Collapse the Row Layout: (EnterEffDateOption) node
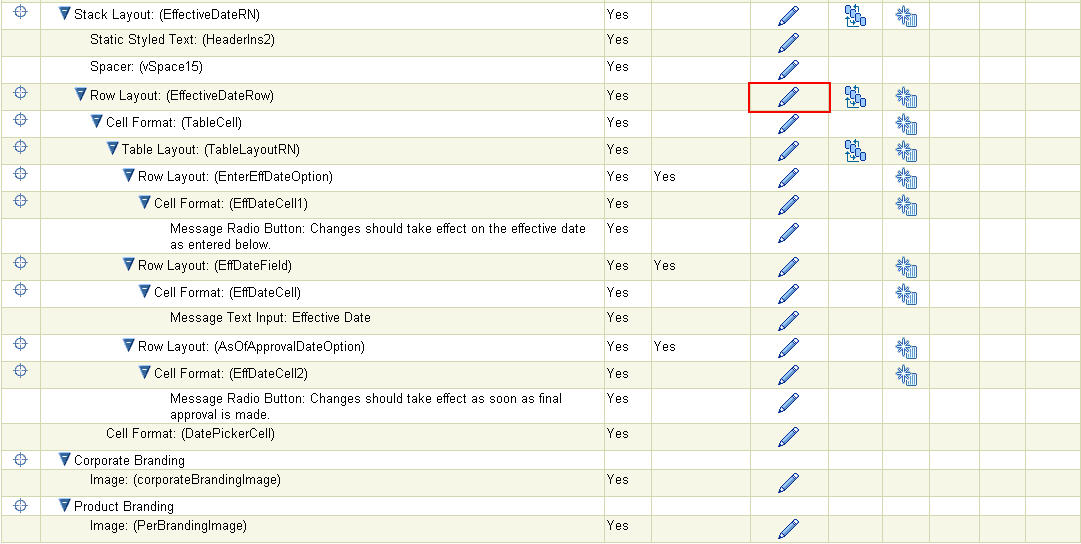This screenshot has height=544, width=1081. (x=128, y=175)
